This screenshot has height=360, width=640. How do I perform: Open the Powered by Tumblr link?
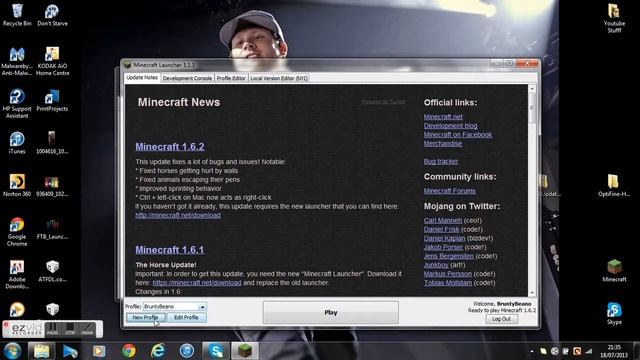tap(383, 102)
